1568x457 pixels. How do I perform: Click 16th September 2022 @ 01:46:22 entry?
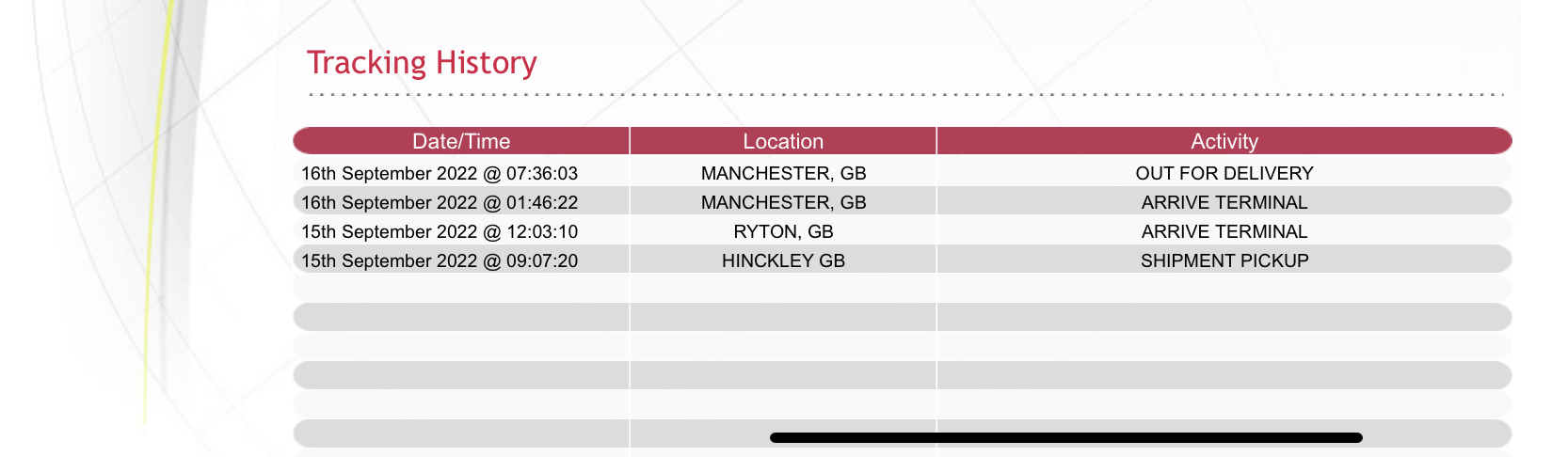click(440, 202)
